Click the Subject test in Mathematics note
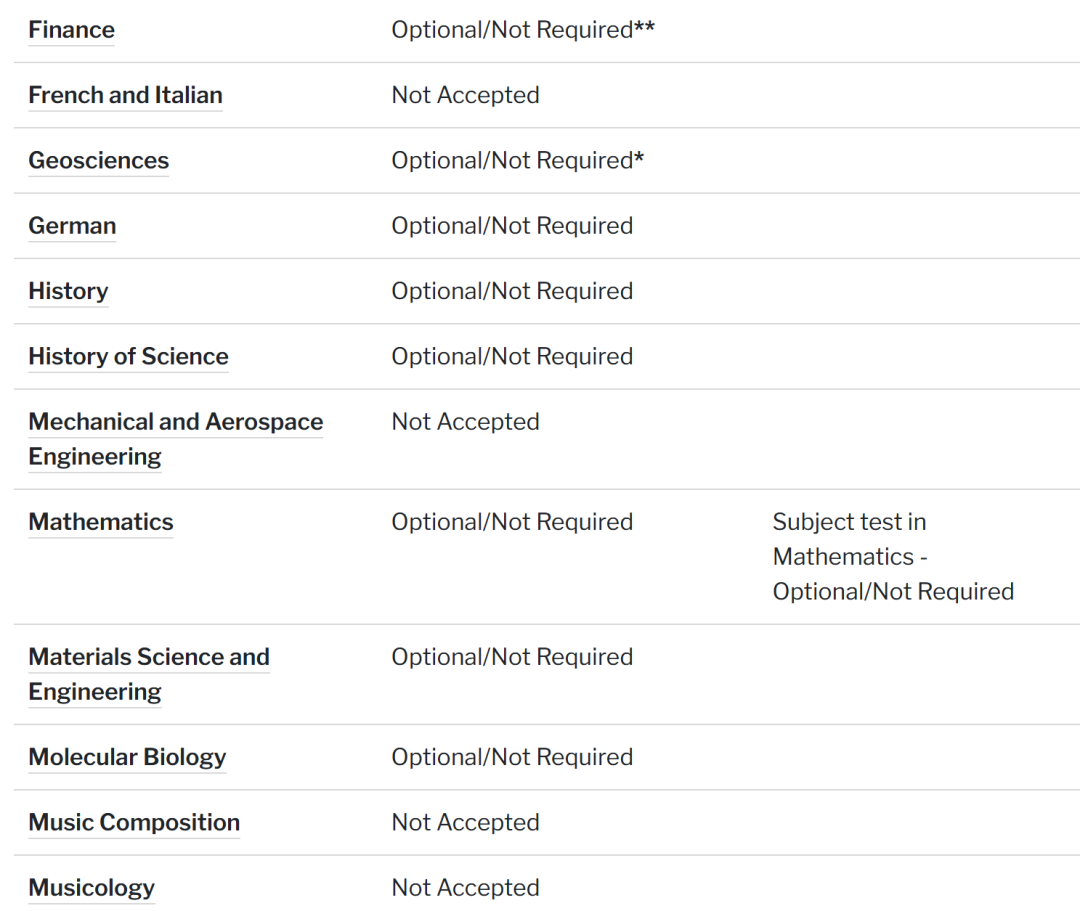Screen dimensions: 1080x911 (893, 557)
